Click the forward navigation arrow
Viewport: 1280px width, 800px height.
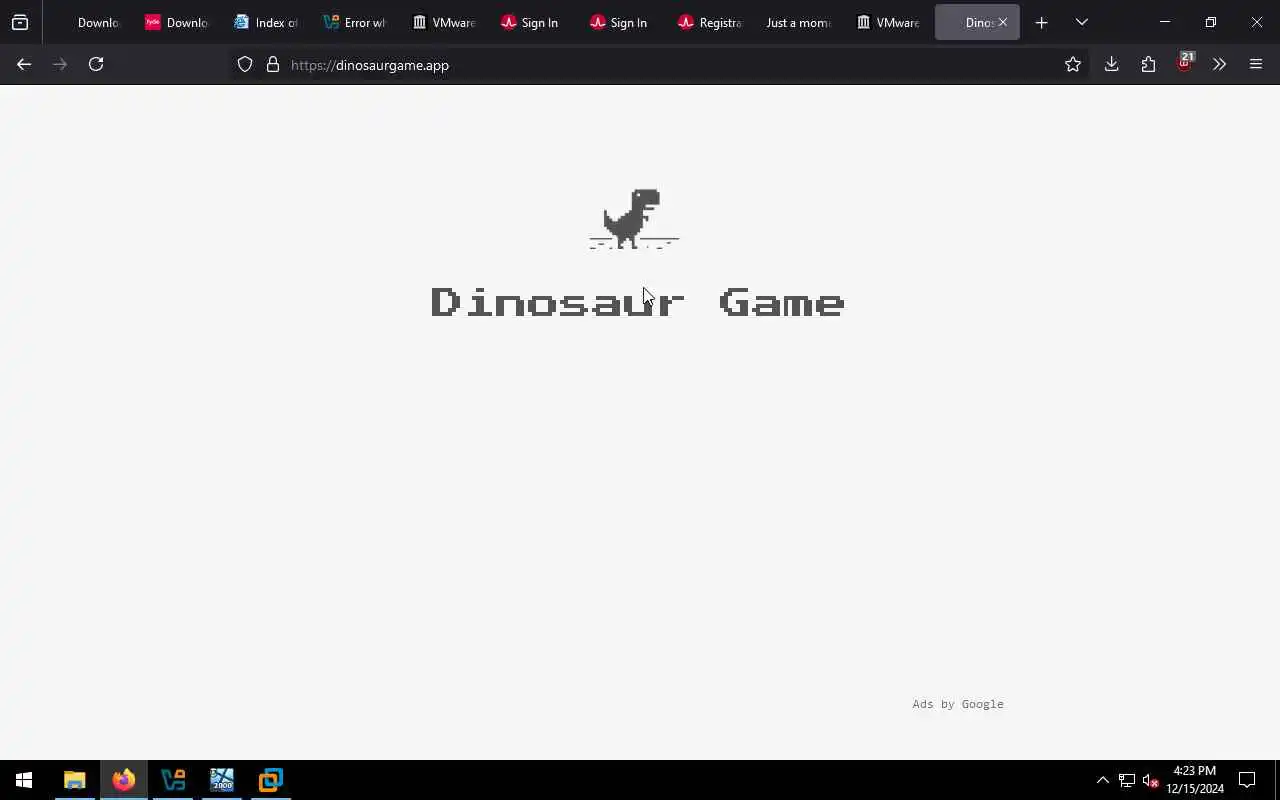point(60,64)
